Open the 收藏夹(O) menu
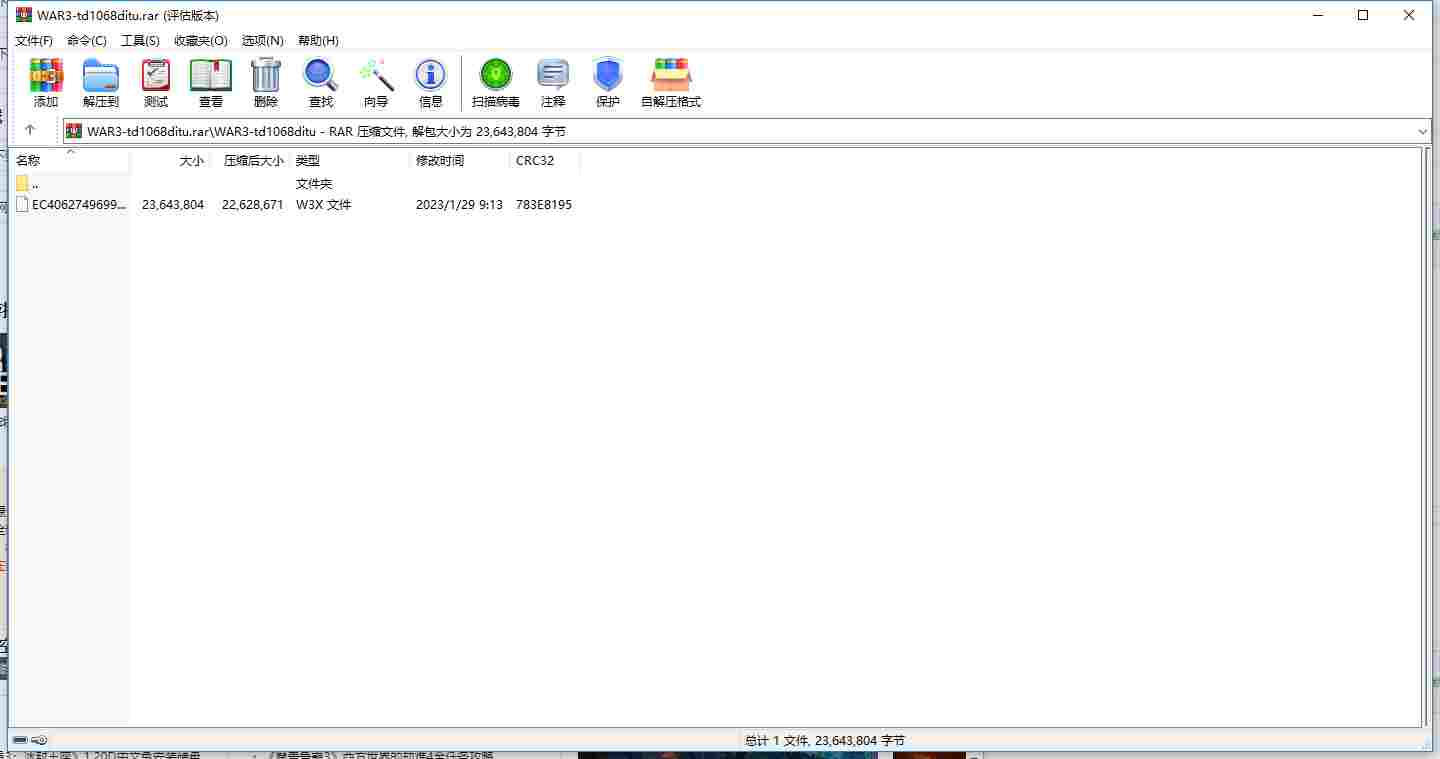The image size is (1440, 759). [x=201, y=40]
